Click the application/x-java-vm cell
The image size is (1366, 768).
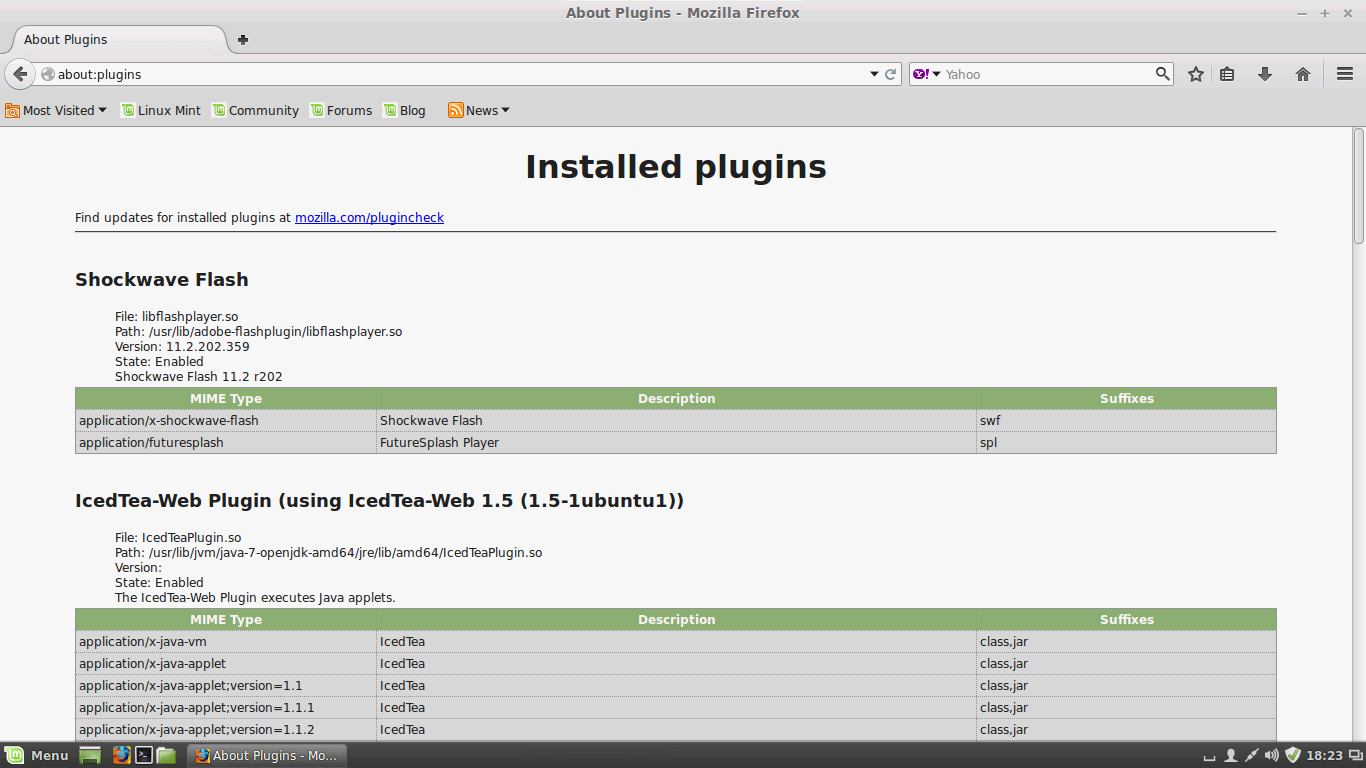pyautogui.click(x=226, y=641)
